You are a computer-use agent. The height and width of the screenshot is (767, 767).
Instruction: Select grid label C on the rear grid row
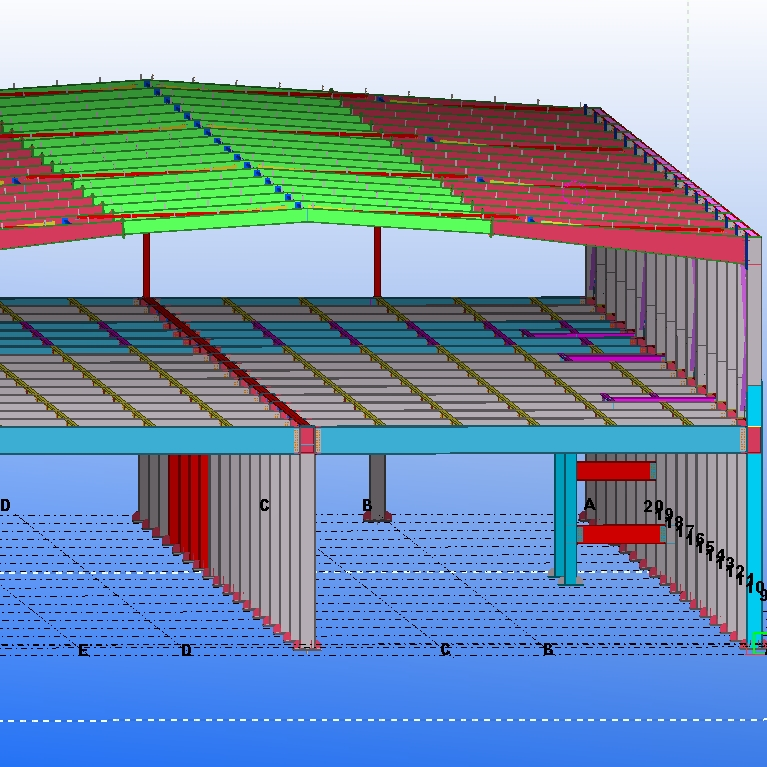click(x=264, y=505)
